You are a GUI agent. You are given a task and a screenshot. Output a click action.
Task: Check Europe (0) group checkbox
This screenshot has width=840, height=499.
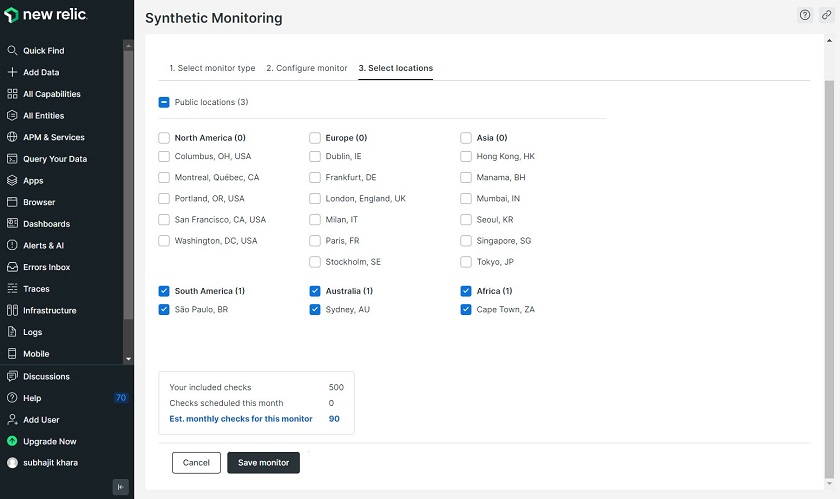315,138
